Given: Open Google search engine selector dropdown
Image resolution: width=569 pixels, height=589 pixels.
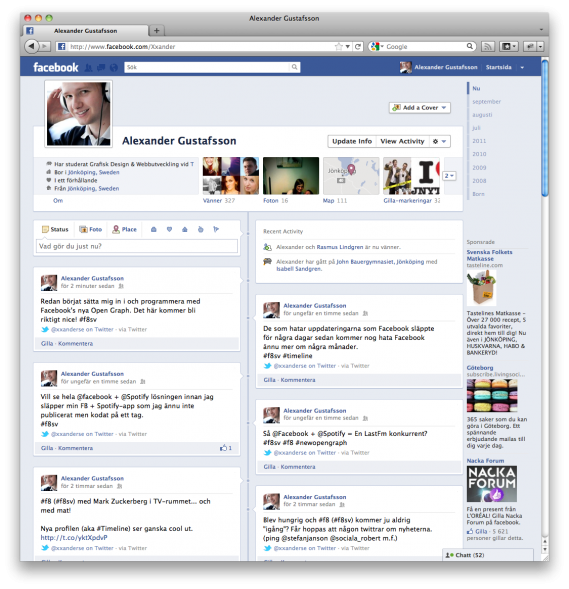Looking at the screenshot, I should 377,46.
